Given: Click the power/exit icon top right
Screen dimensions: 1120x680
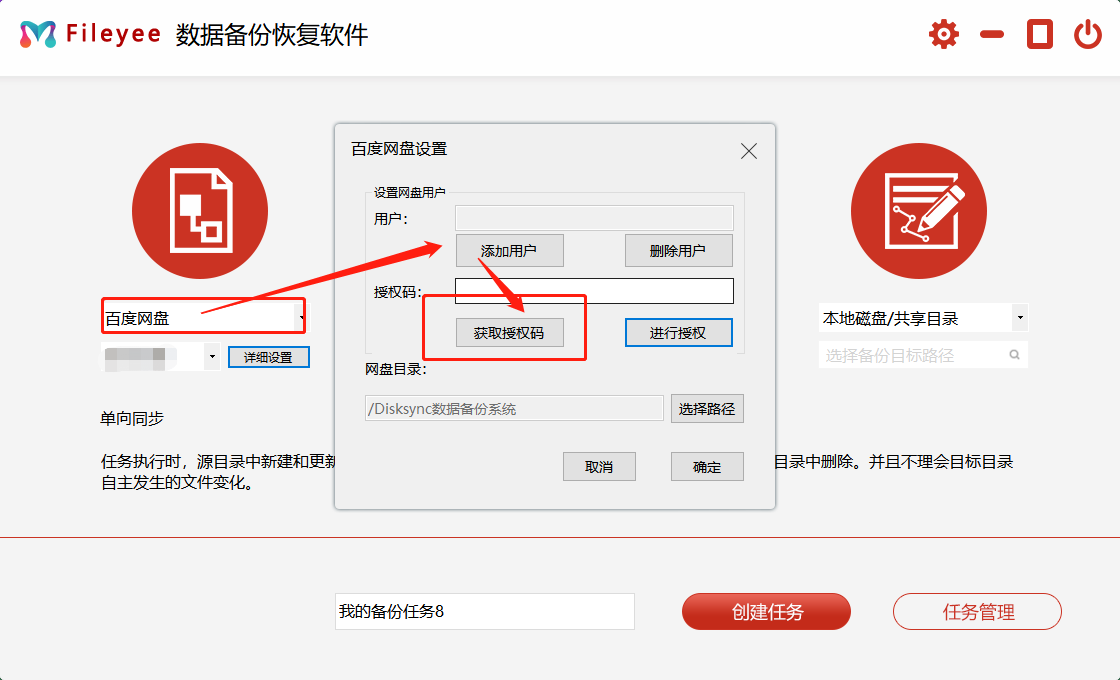Looking at the screenshot, I should pos(1087,33).
